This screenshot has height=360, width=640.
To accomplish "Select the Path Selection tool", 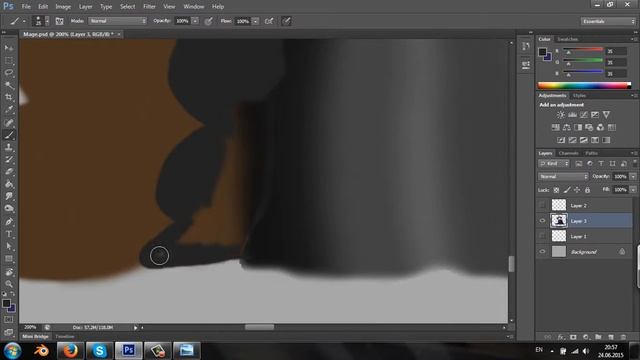I will pos(9,246).
